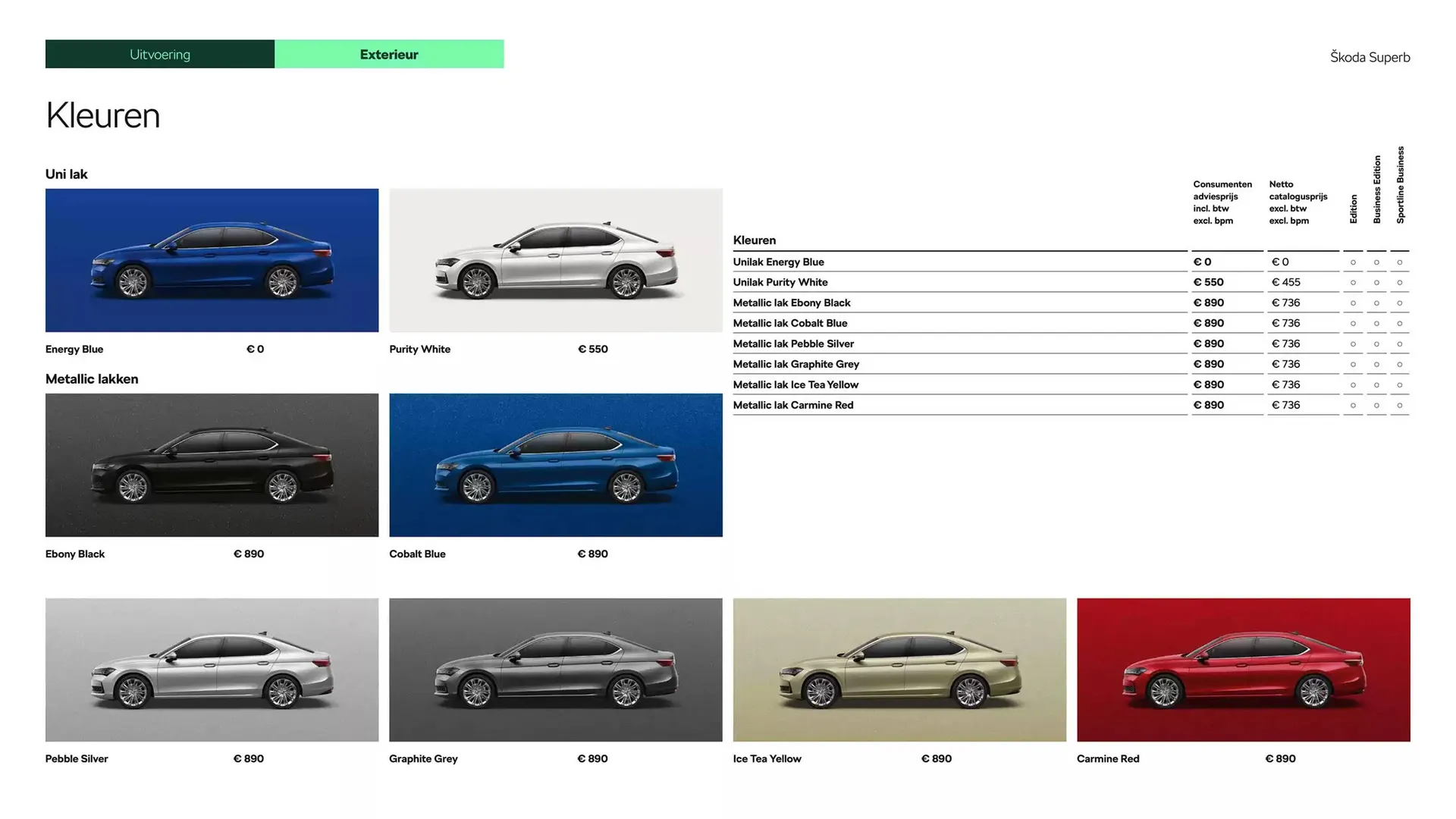
Task: Select the Edition circle for Unilak Energy Blue
Action: [1354, 262]
